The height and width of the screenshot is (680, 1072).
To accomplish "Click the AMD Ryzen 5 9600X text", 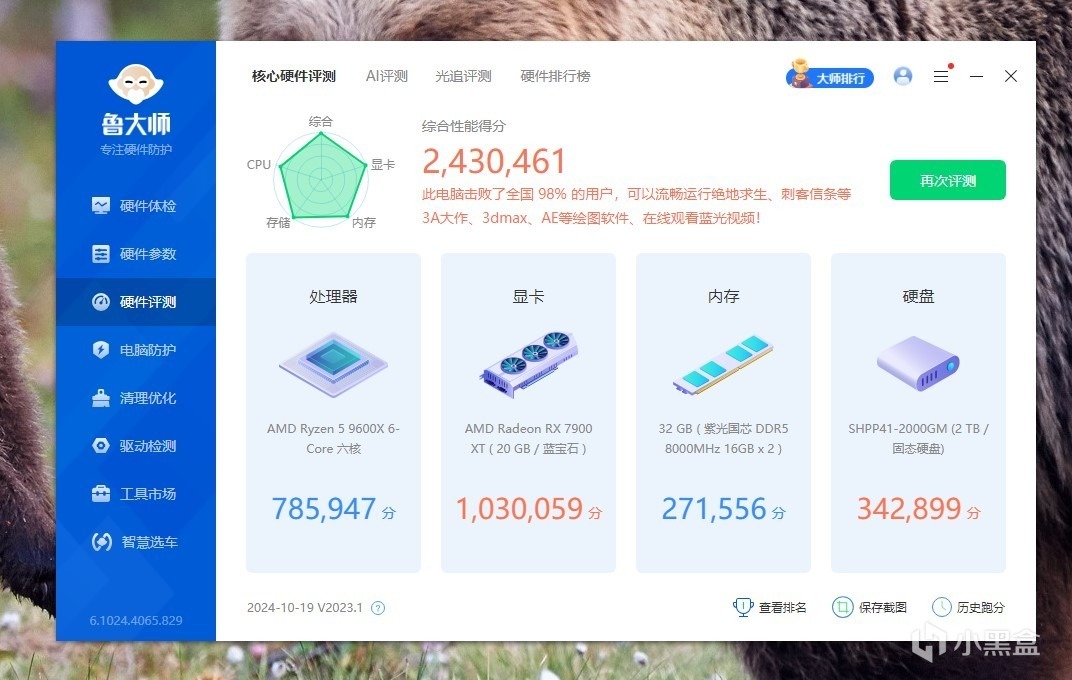I will (334, 439).
